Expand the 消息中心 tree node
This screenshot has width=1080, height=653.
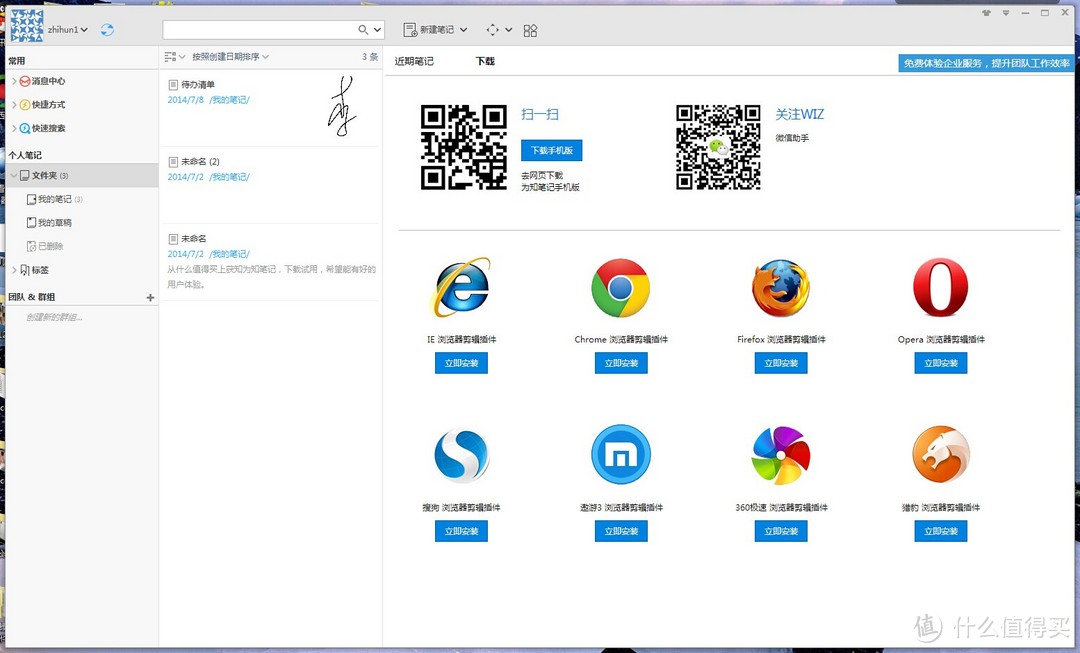point(14,81)
